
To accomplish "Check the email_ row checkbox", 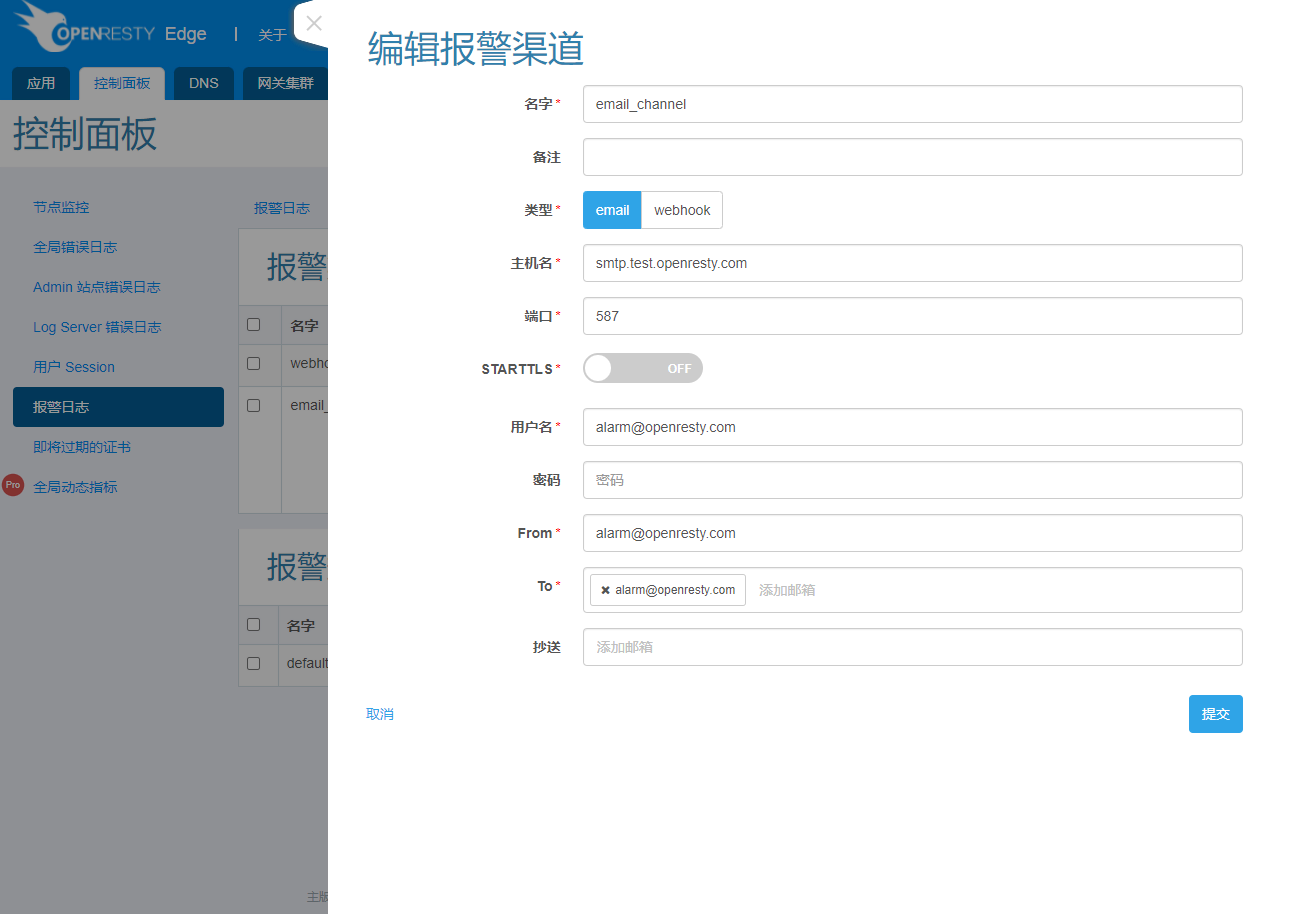I will coord(253,405).
